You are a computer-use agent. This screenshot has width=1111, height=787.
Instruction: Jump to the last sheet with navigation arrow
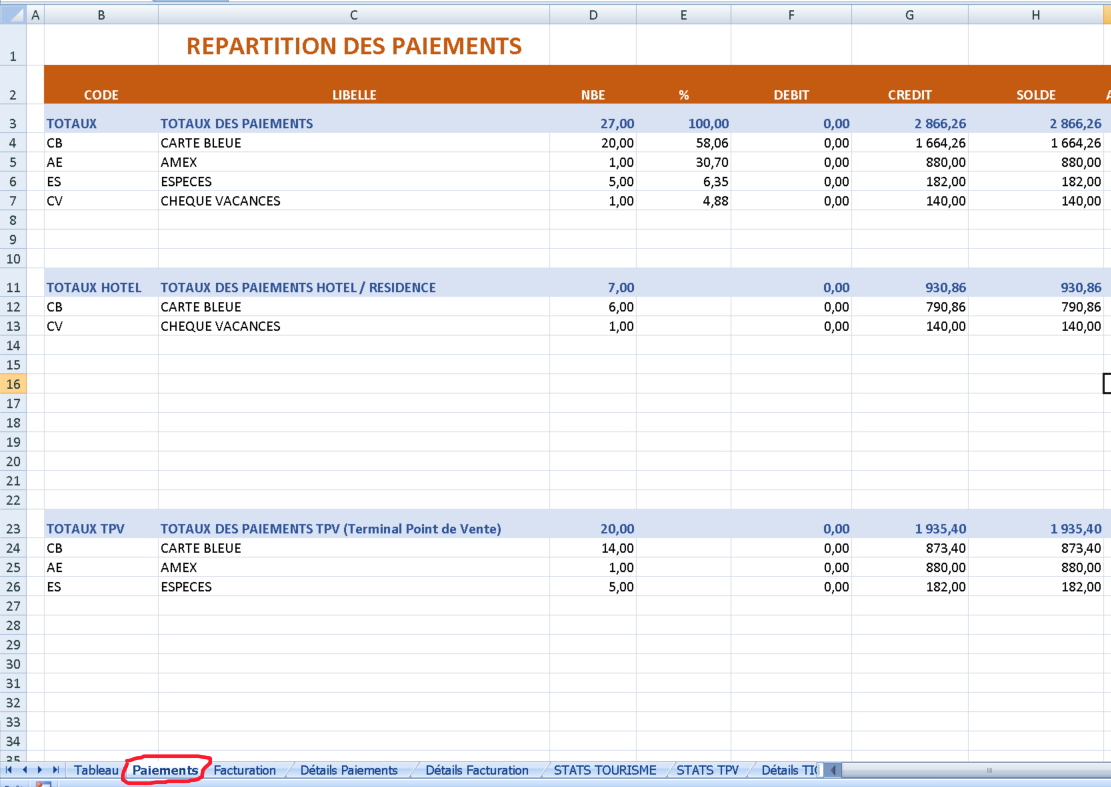tap(56, 770)
